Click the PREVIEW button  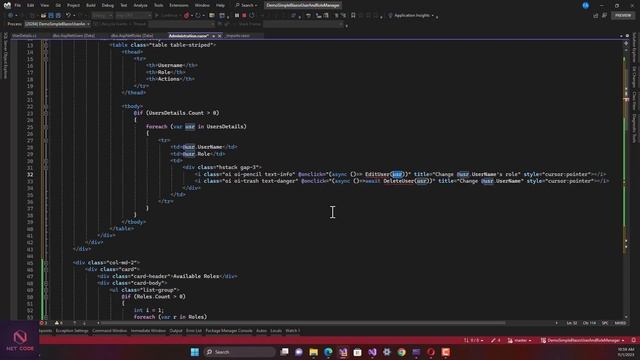click(623, 16)
